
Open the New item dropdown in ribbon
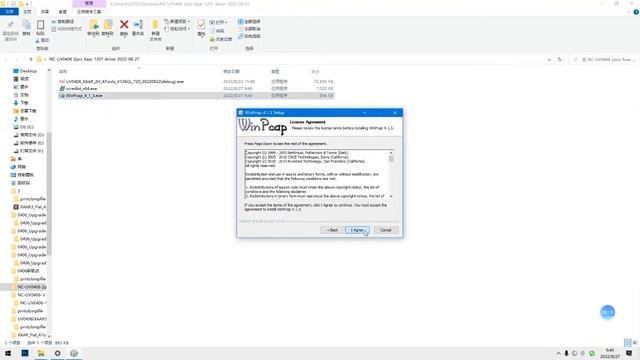(x=177, y=21)
